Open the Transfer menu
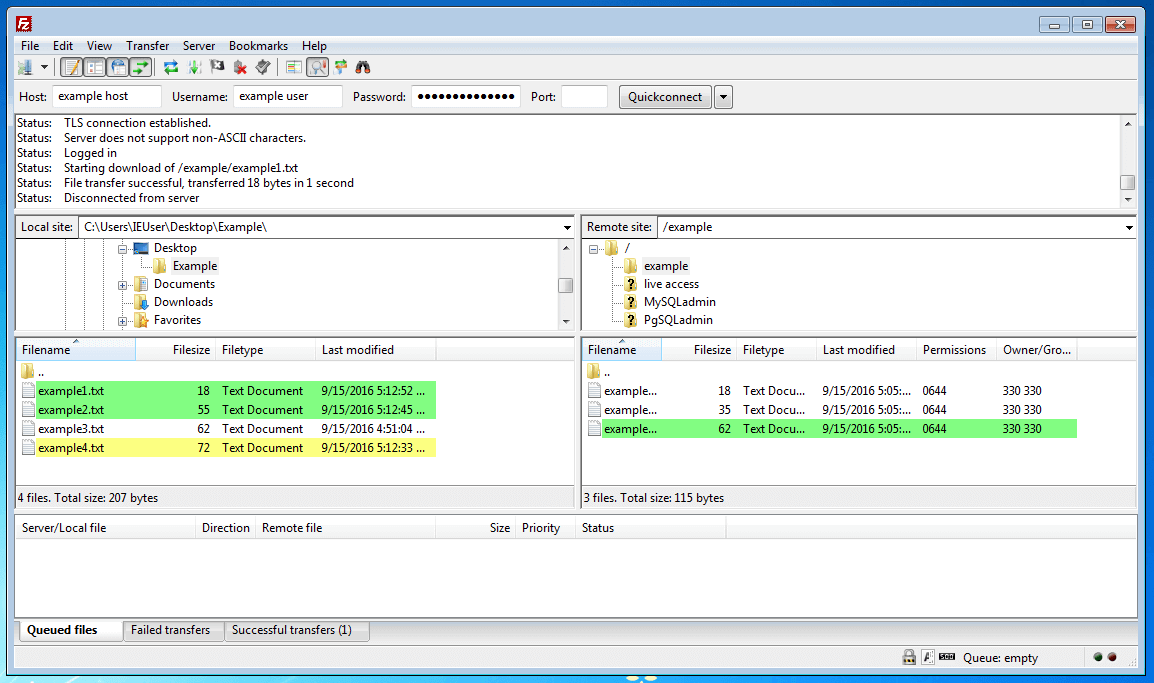This screenshot has height=683, width=1154. 147,45
